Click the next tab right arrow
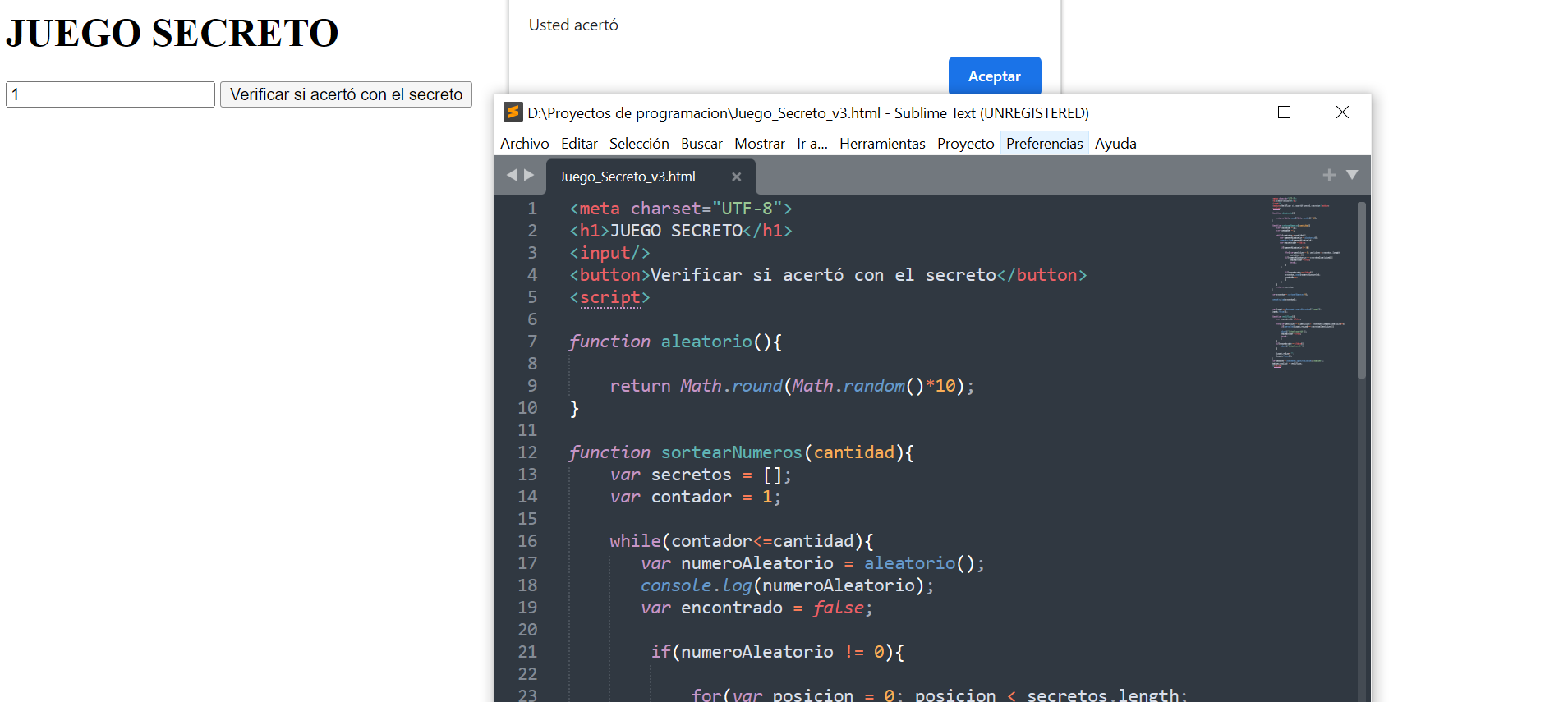This screenshot has width=1568, height=702. [x=529, y=175]
